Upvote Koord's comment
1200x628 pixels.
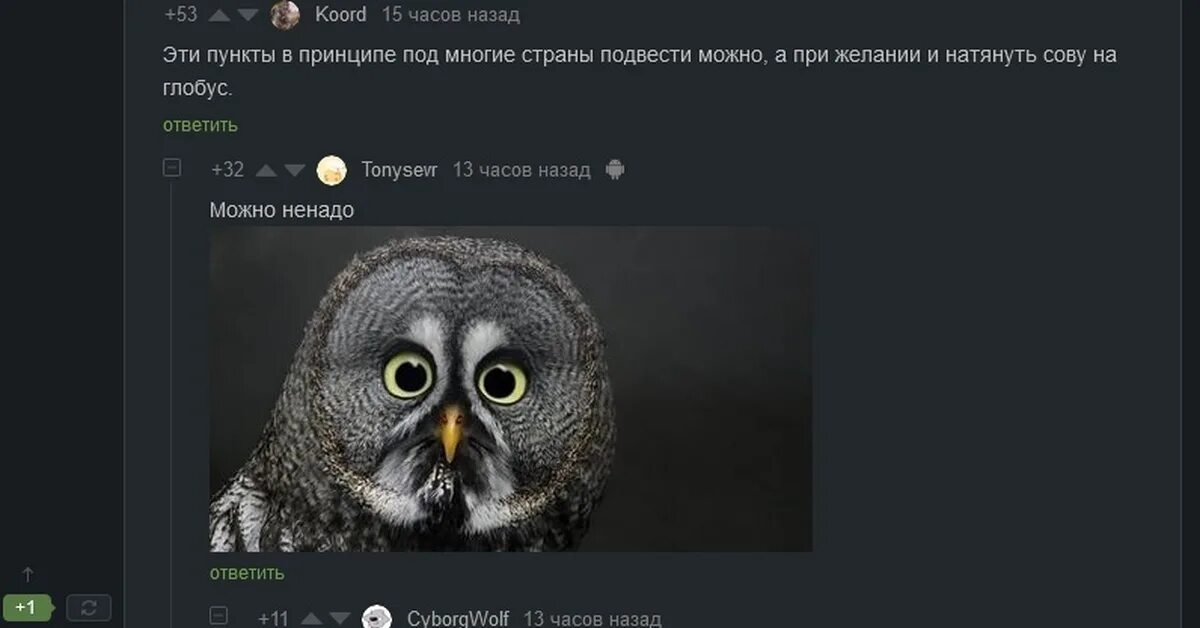[x=219, y=16]
